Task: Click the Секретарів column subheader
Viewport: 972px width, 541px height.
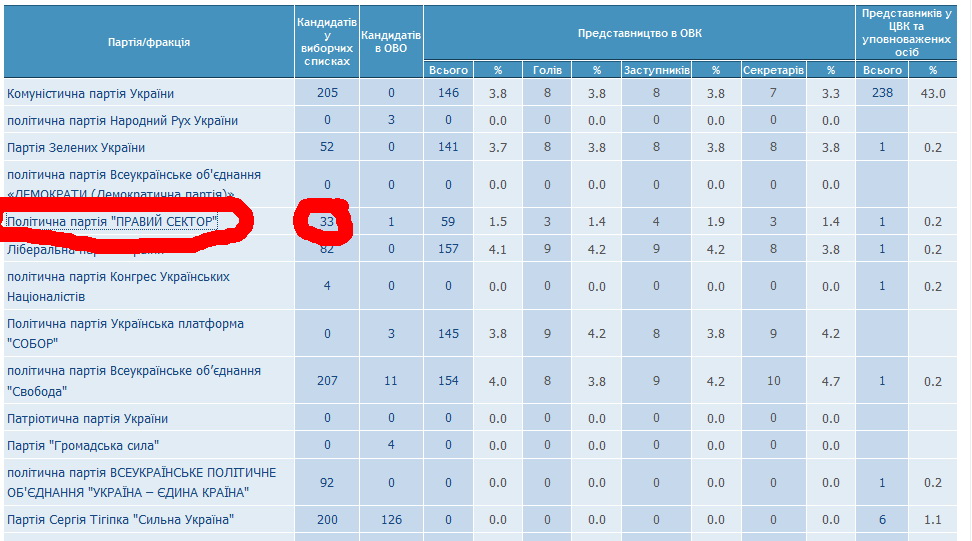Action: pyautogui.click(x=773, y=70)
